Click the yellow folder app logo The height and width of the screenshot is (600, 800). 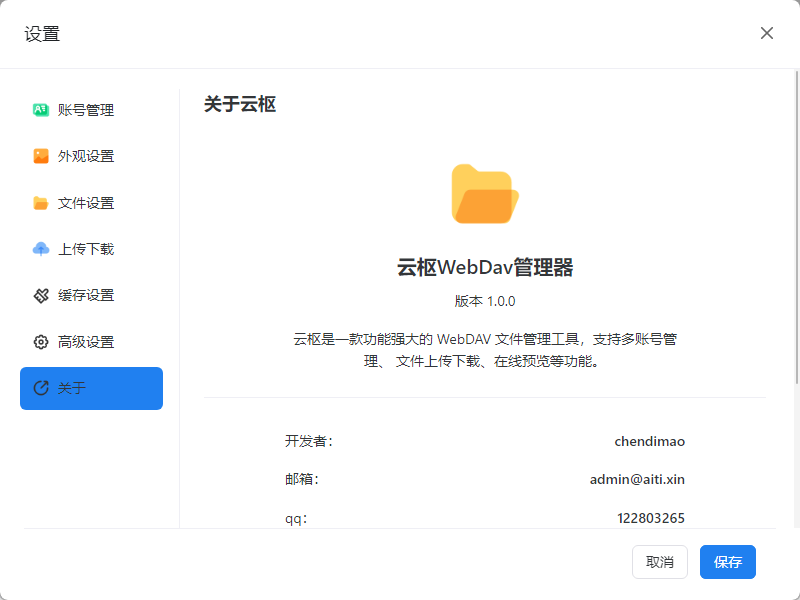click(485, 194)
